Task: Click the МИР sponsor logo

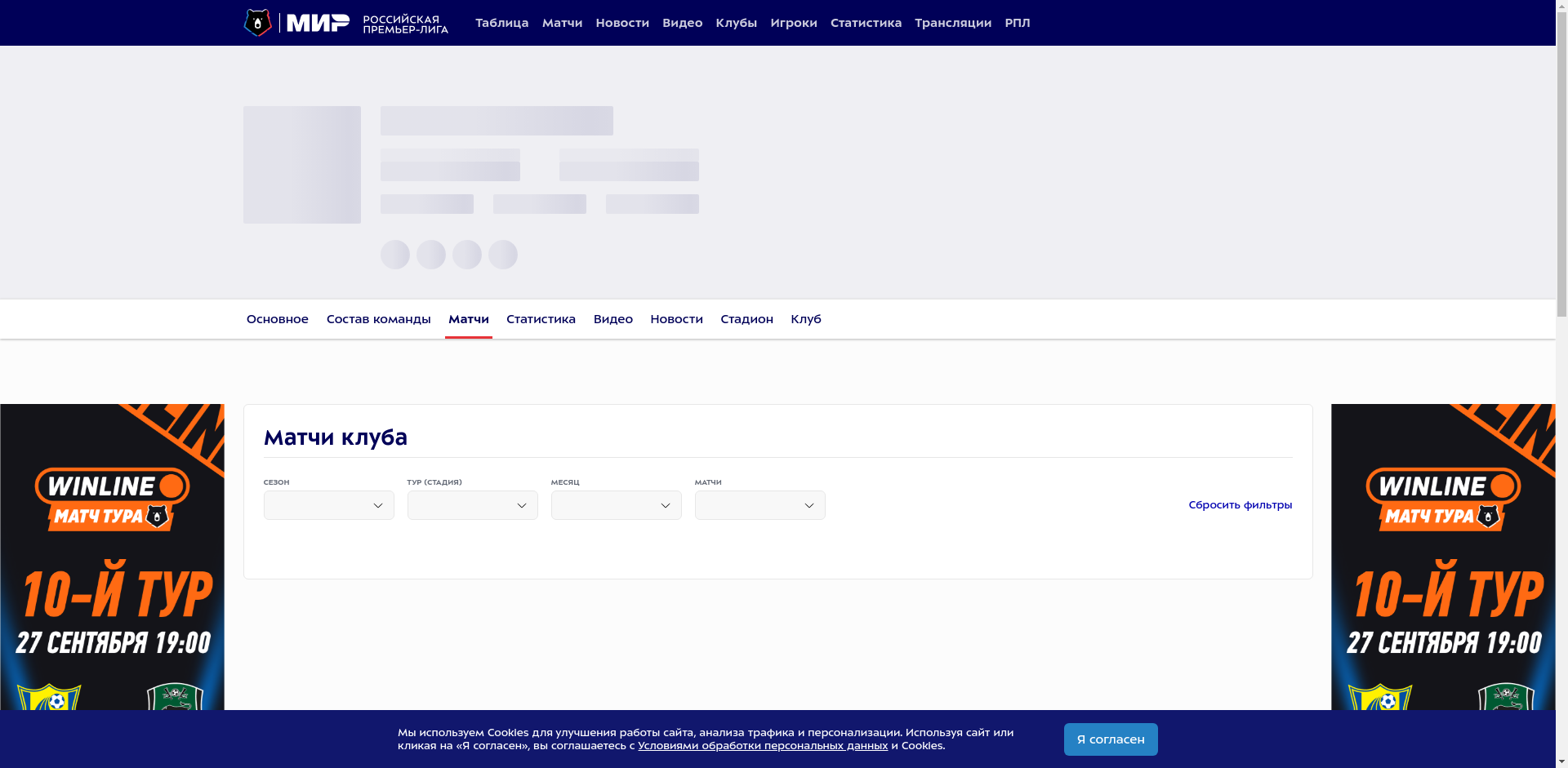Action: click(x=318, y=23)
